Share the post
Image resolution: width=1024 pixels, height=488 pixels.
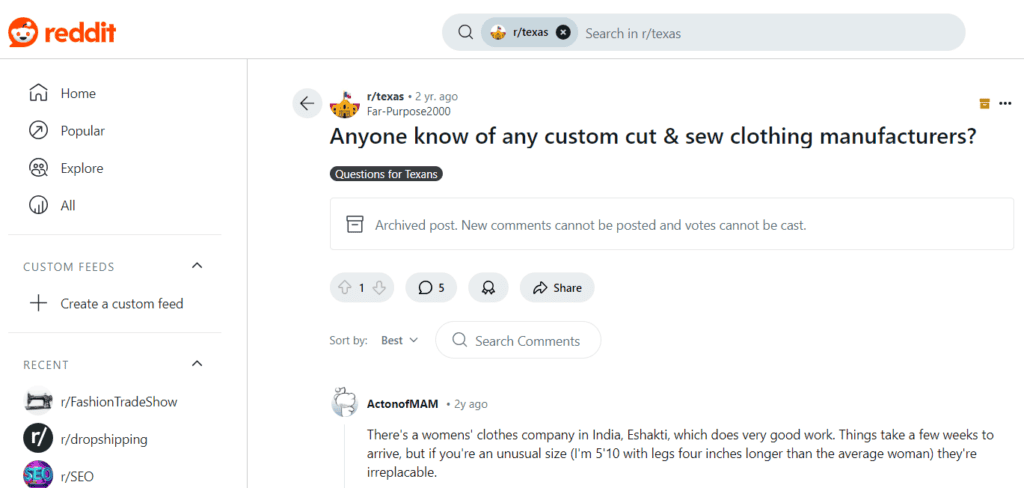[557, 287]
